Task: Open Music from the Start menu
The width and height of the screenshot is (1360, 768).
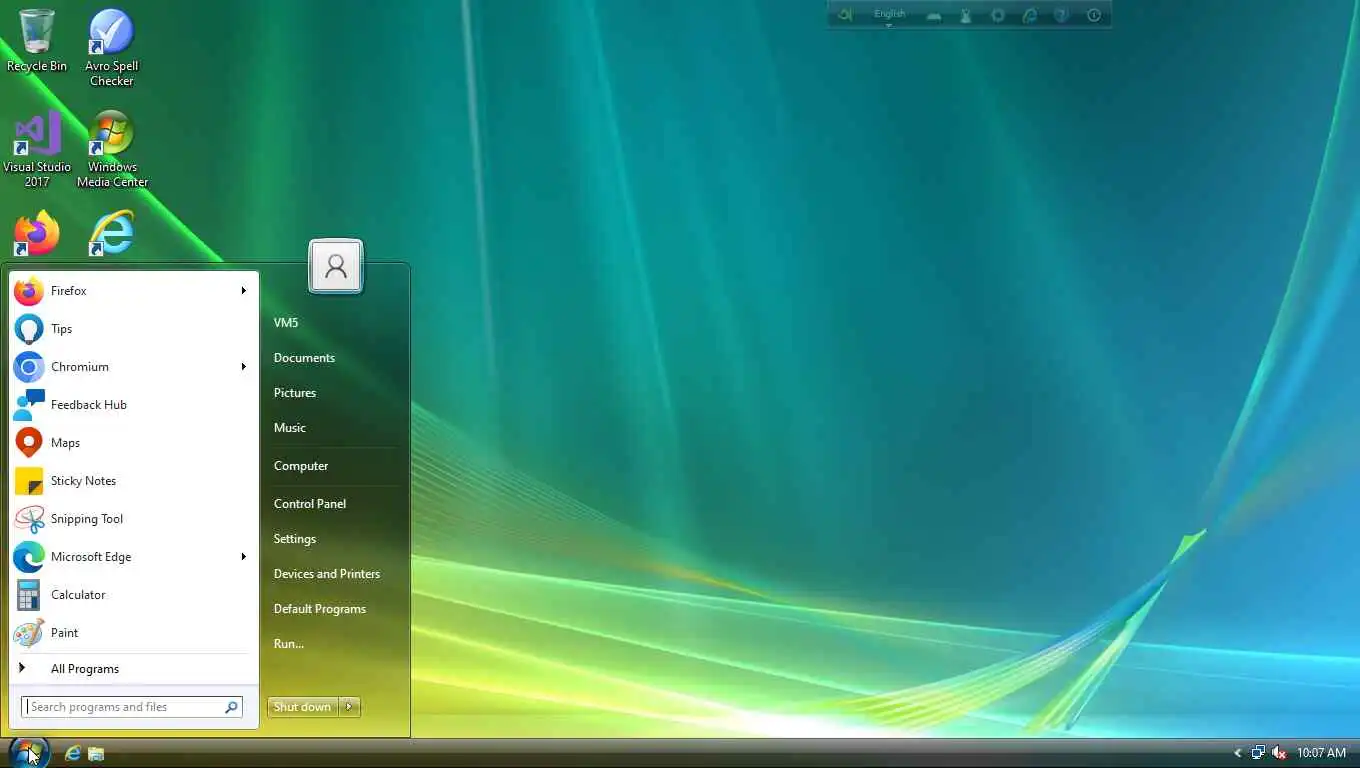Action: pyautogui.click(x=290, y=428)
